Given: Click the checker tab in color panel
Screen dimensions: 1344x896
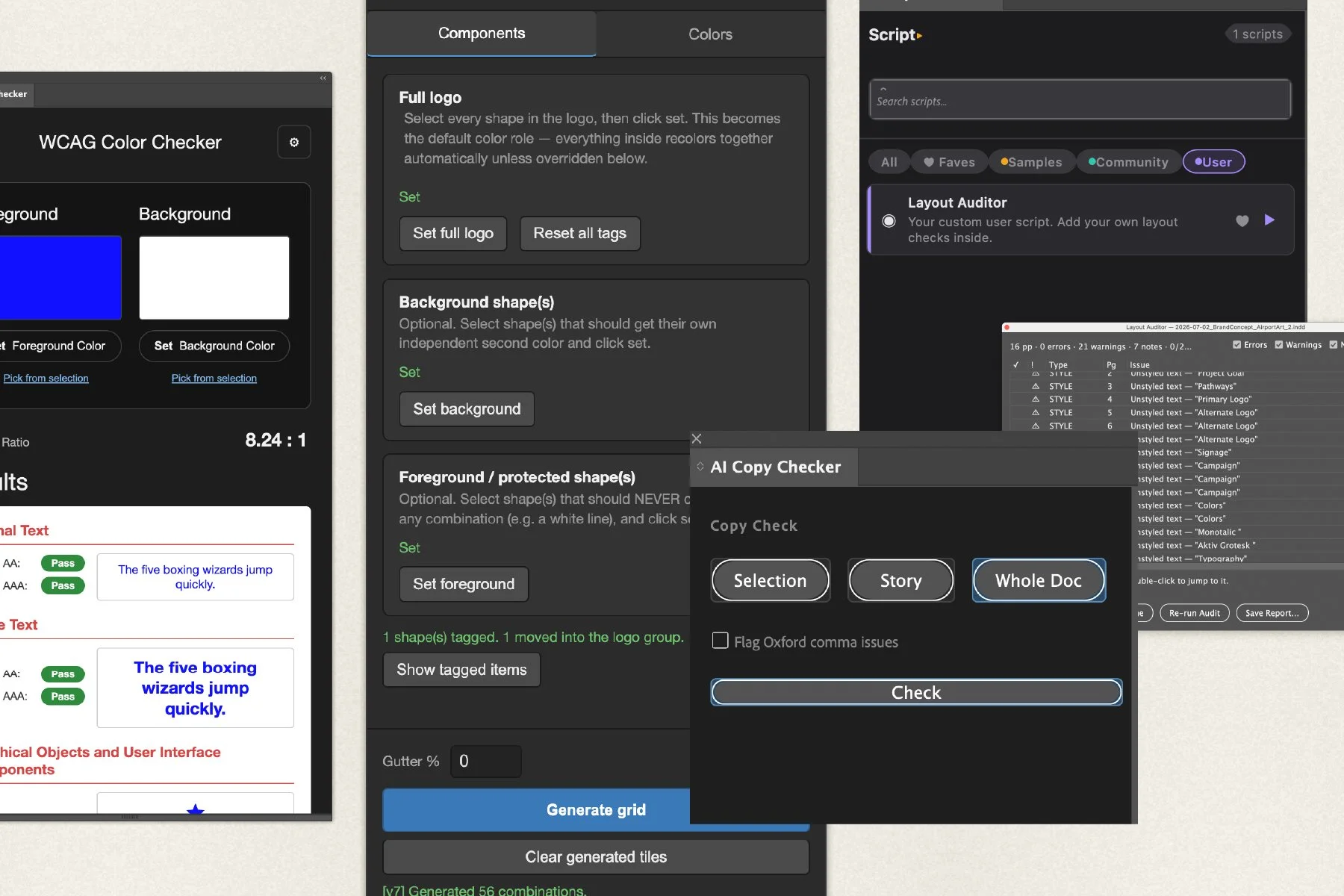Looking at the screenshot, I should coord(15,94).
